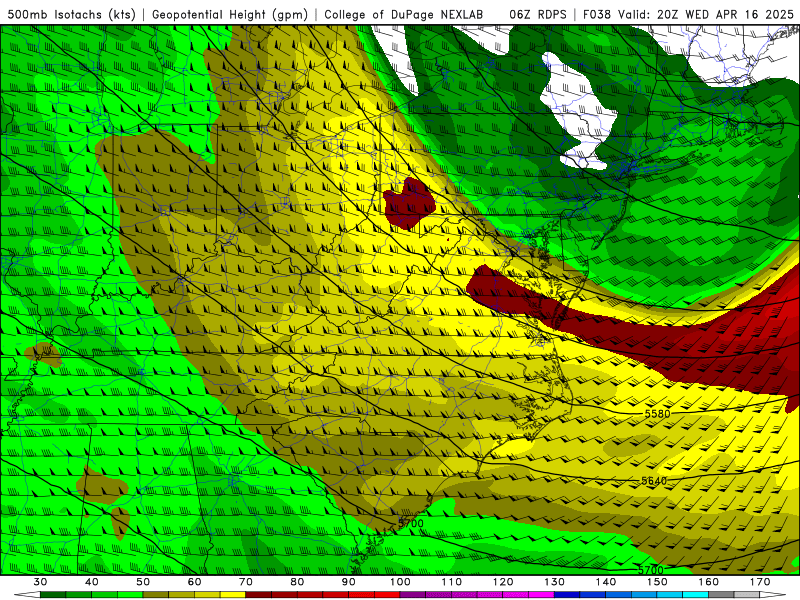Click the 60 knot value on the color scale
Image resolution: width=800 pixels, height=600 pixels.
[x=194, y=582]
